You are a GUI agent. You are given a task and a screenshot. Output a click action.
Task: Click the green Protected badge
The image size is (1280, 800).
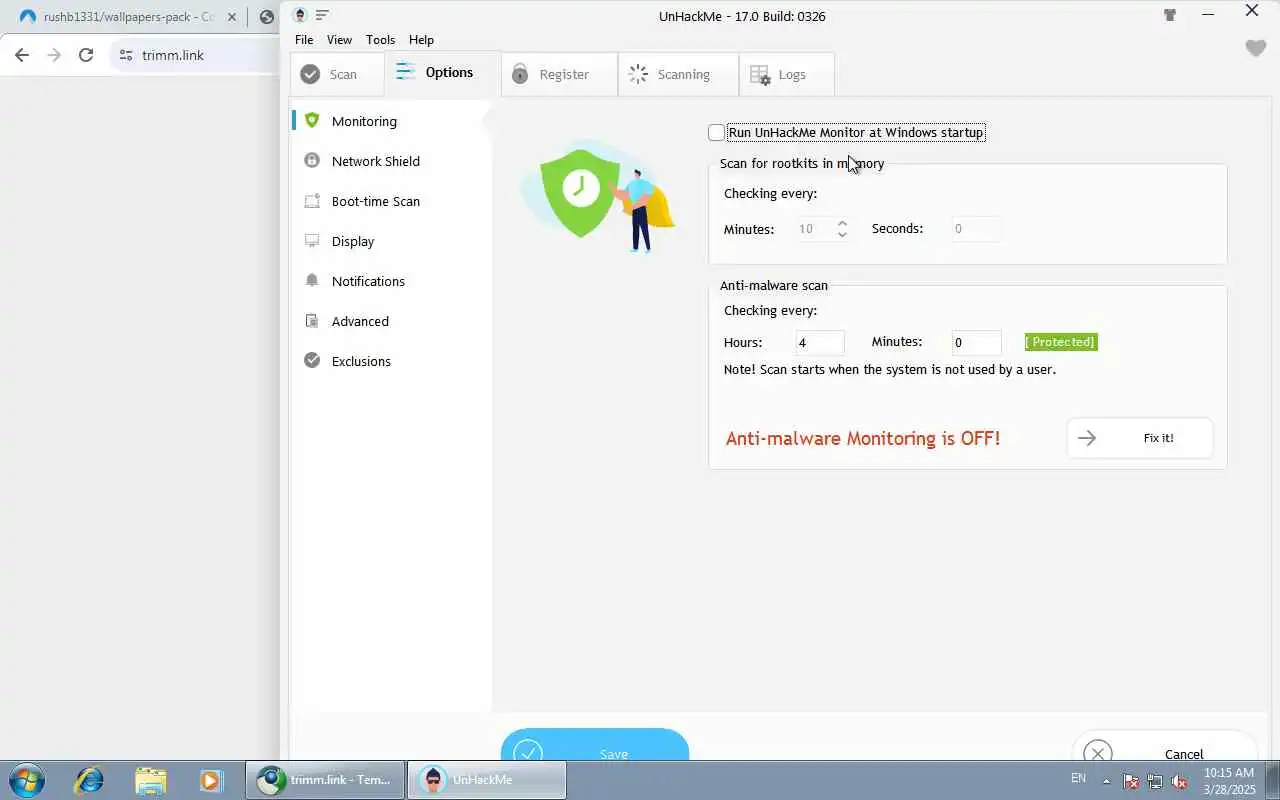click(x=1061, y=342)
